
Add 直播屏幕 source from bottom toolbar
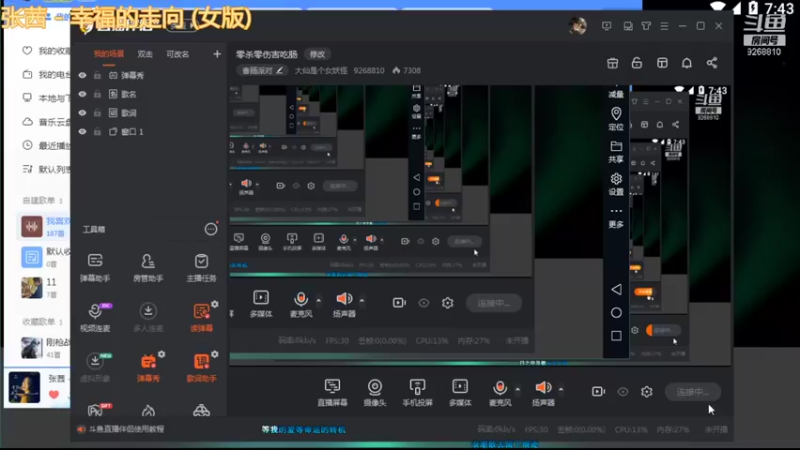(x=332, y=392)
